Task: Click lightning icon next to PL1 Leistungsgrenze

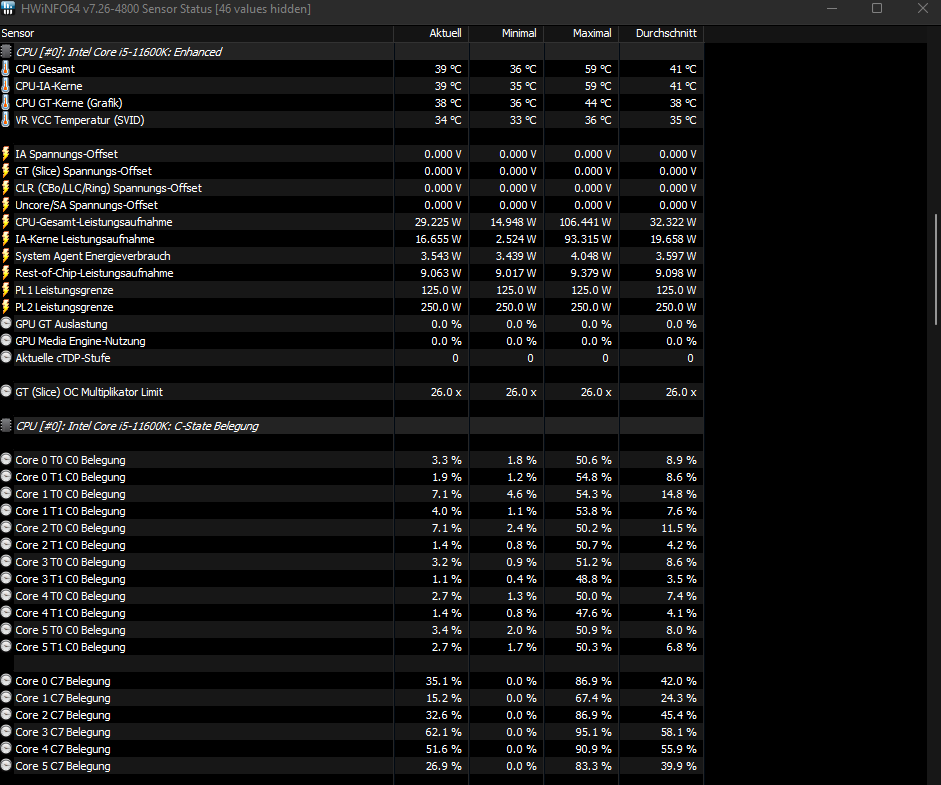Action: [6, 290]
